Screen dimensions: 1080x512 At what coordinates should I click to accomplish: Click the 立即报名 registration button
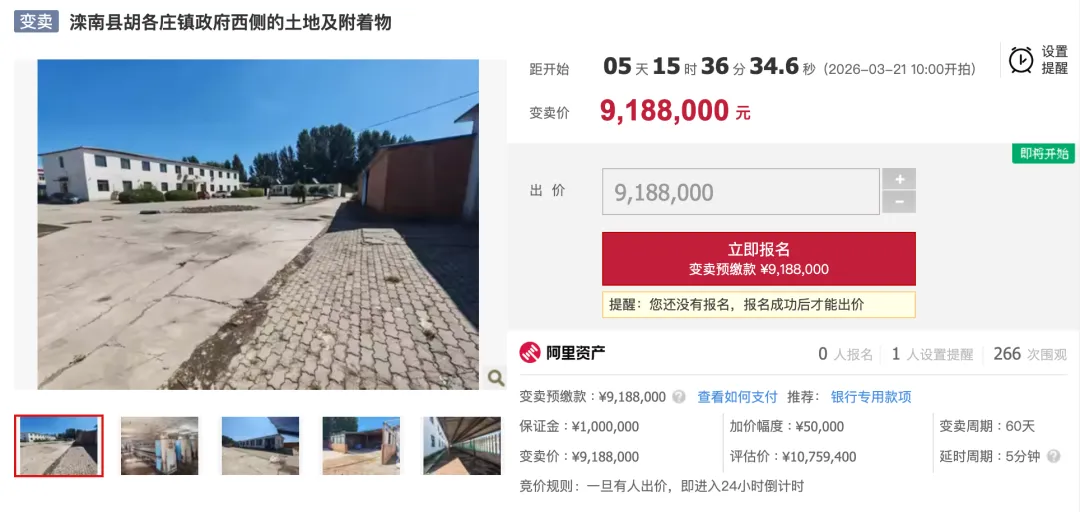click(x=758, y=258)
